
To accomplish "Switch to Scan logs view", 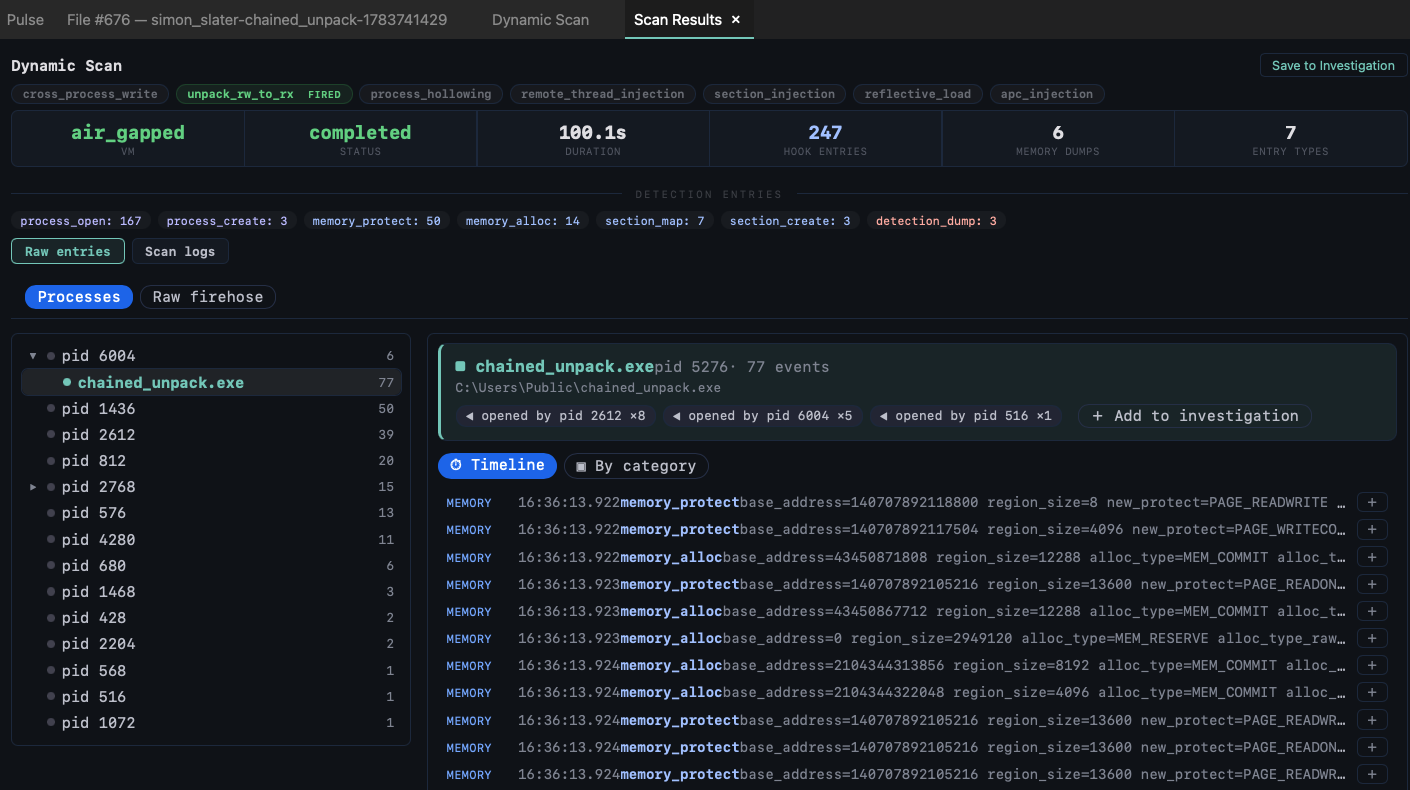I will click(x=180, y=251).
